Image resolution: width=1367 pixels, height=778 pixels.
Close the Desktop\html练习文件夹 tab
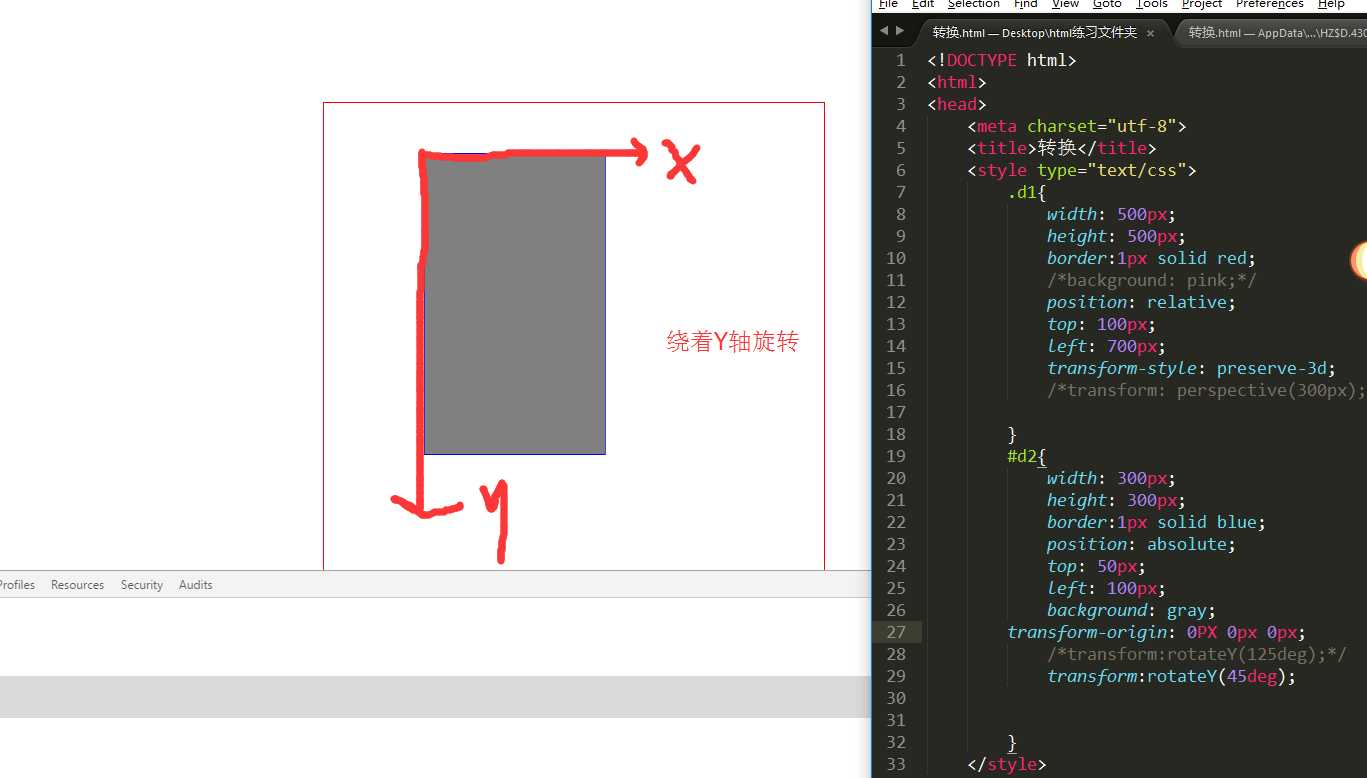pyautogui.click(x=1150, y=33)
